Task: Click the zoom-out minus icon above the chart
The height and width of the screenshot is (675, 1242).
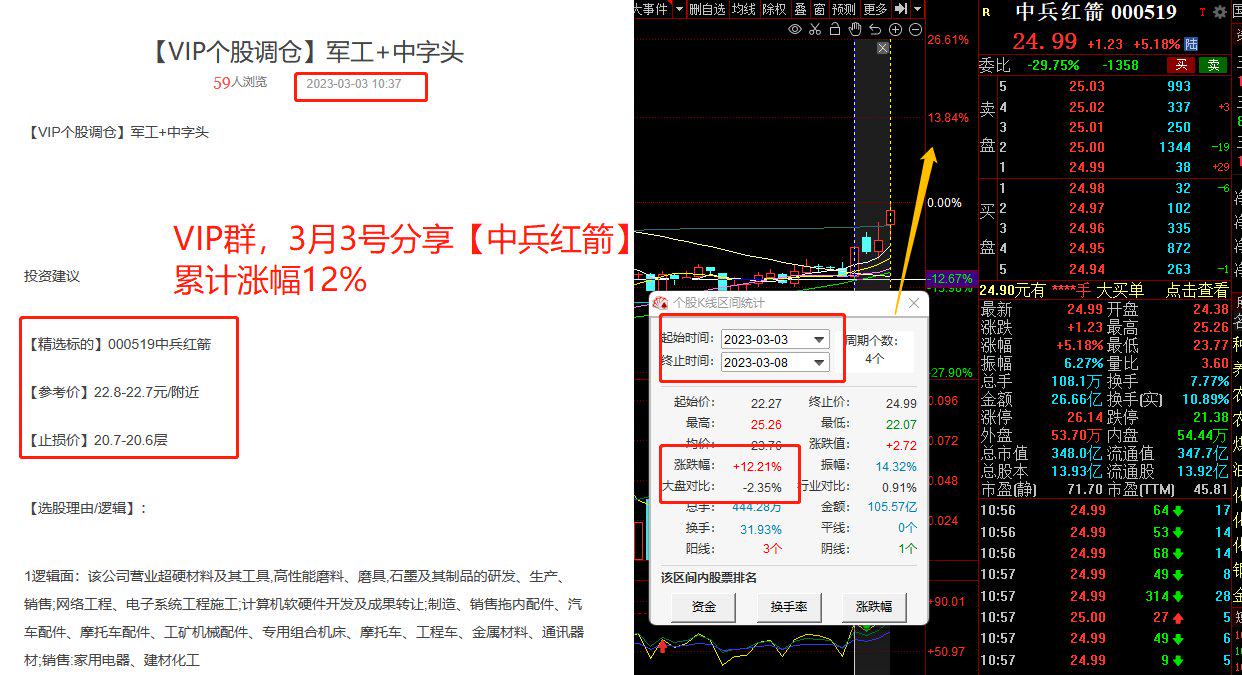Action: point(916,29)
